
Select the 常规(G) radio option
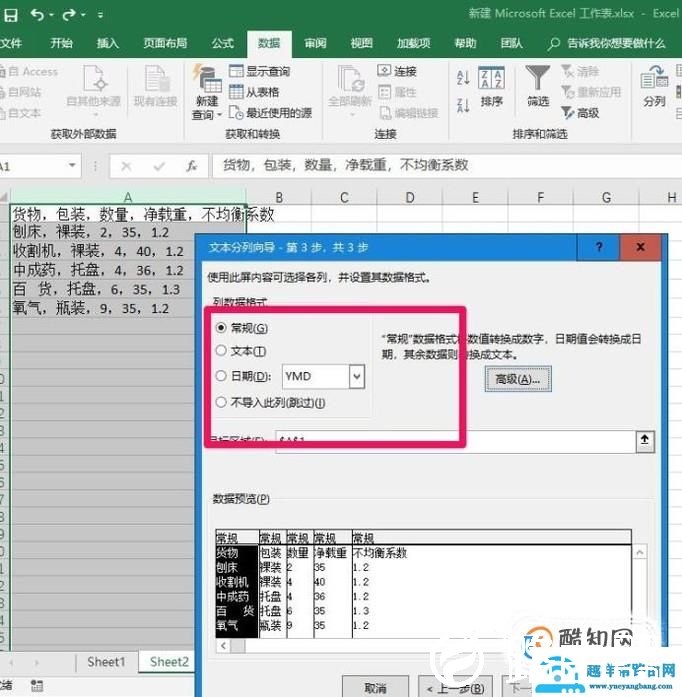(x=221, y=328)
